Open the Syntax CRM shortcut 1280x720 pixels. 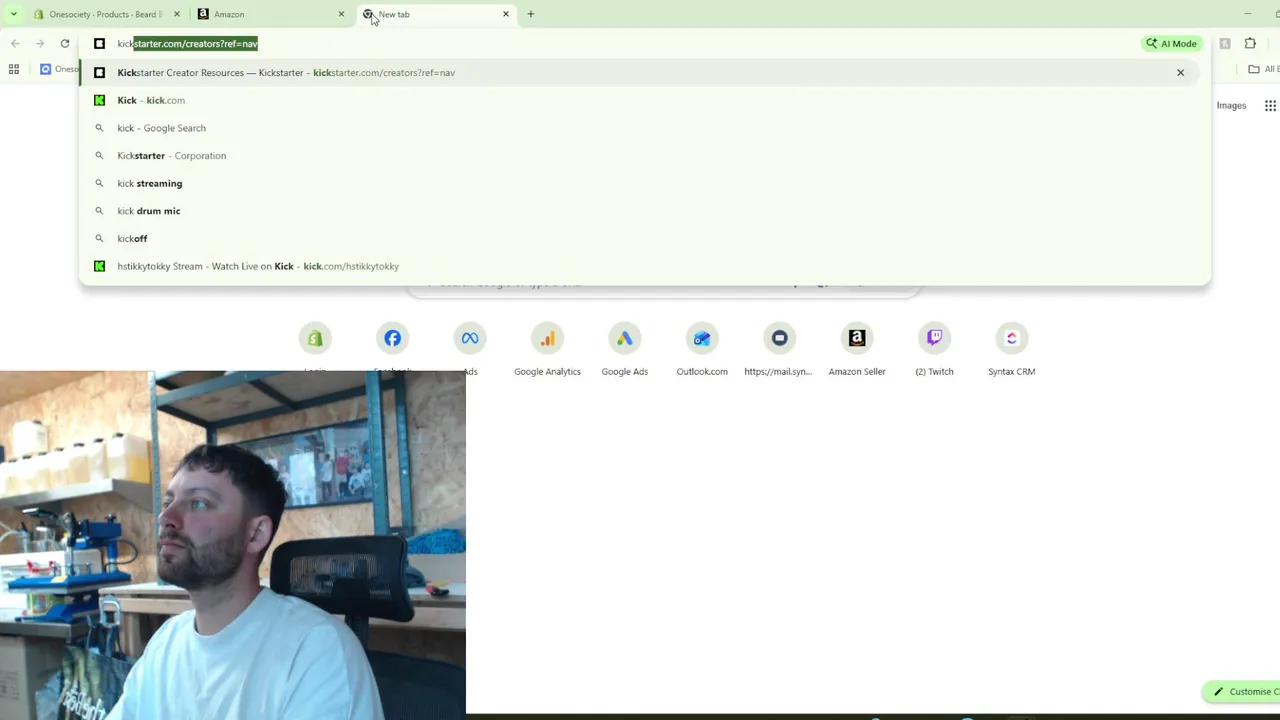click(1012, 348)
